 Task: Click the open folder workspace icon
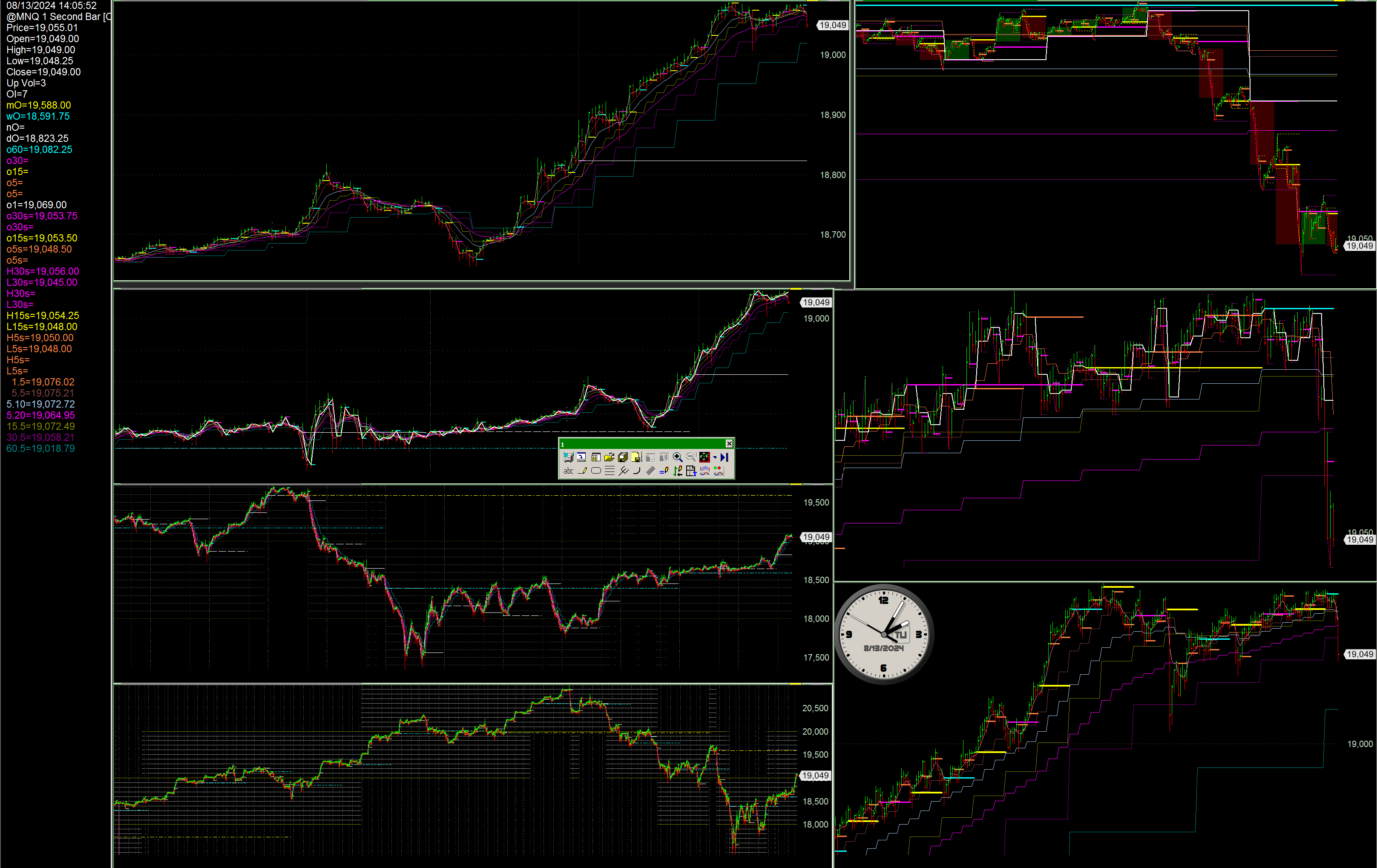pyautogui.click(x=609, y=457)
